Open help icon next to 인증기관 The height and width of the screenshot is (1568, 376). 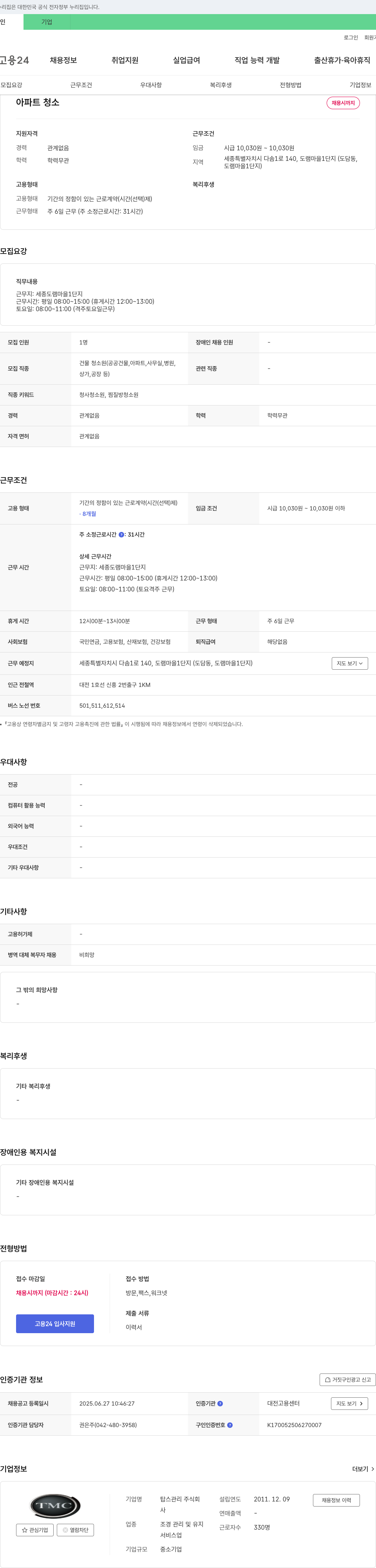coord(220,1404)
